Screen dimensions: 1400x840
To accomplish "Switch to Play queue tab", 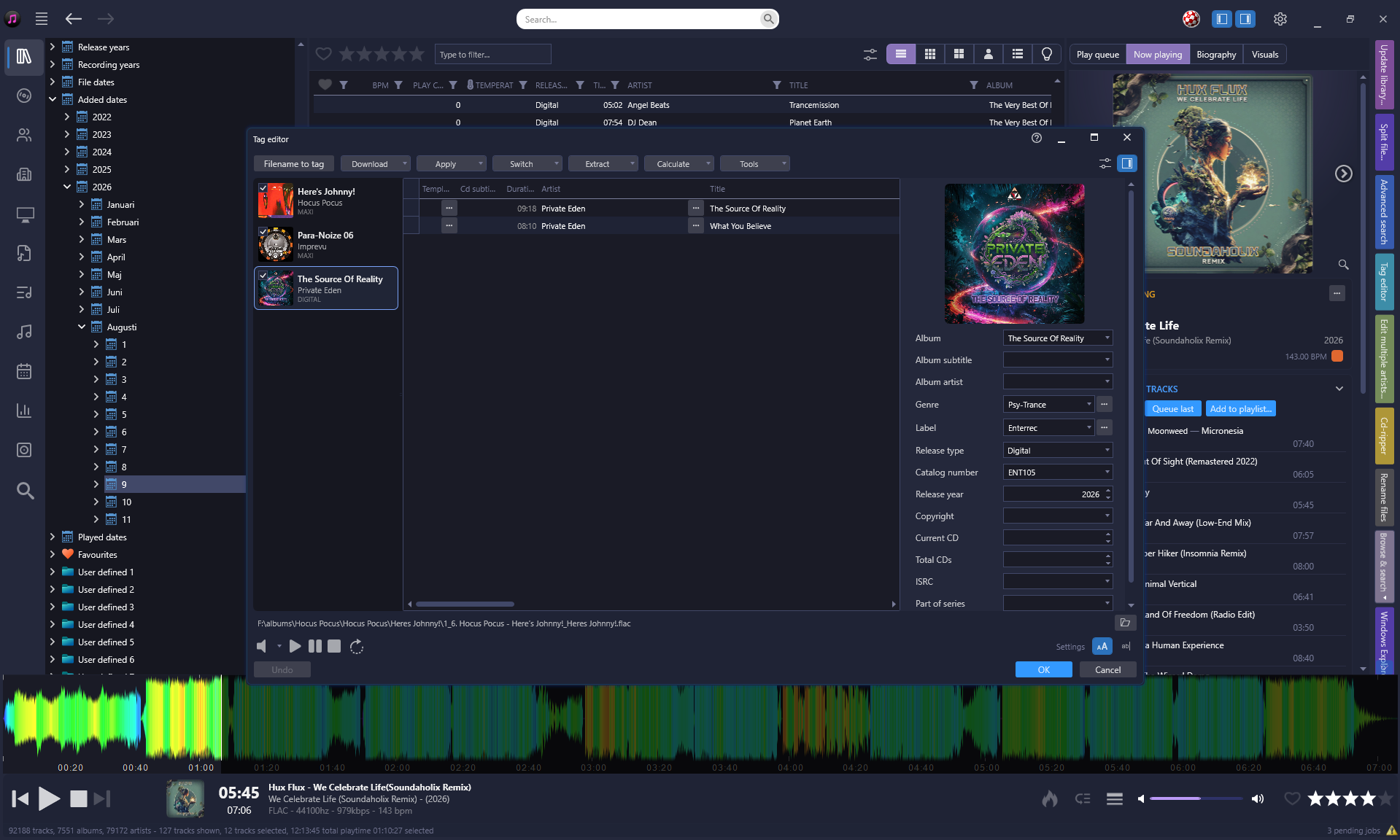I will pyautogui.click(x=1097, y=54).
